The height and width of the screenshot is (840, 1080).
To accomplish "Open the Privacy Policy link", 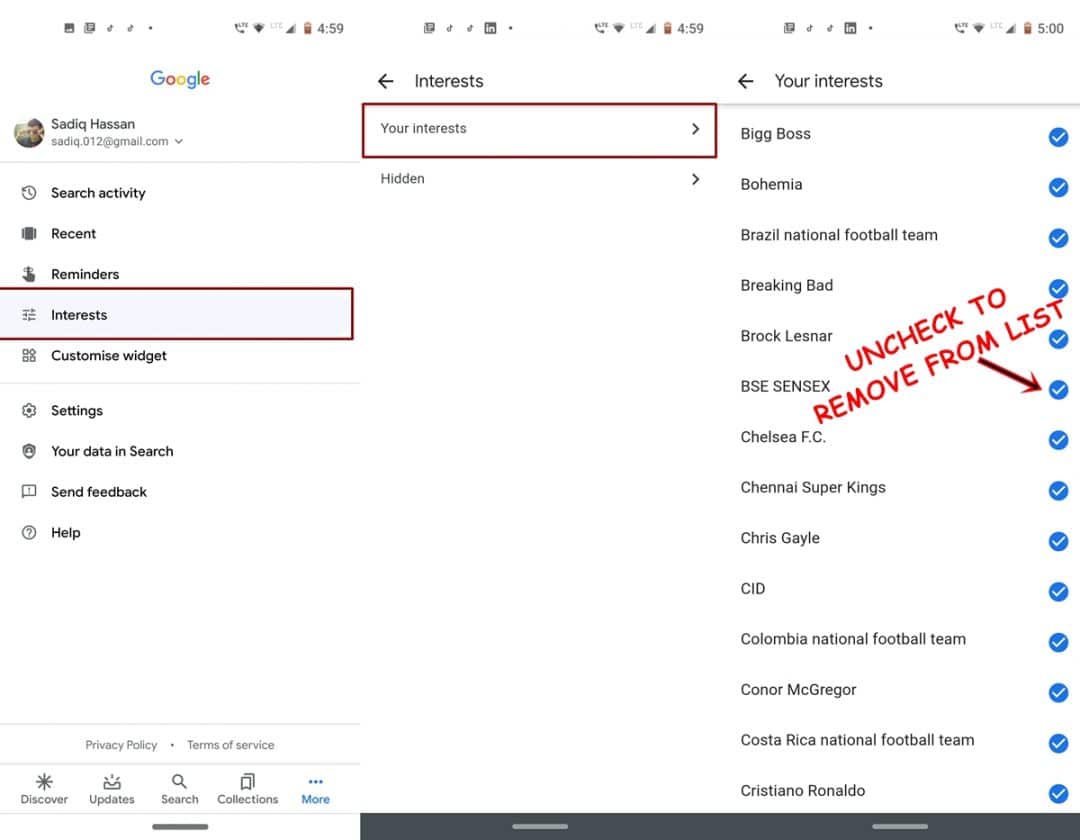I will pos(121,745).
